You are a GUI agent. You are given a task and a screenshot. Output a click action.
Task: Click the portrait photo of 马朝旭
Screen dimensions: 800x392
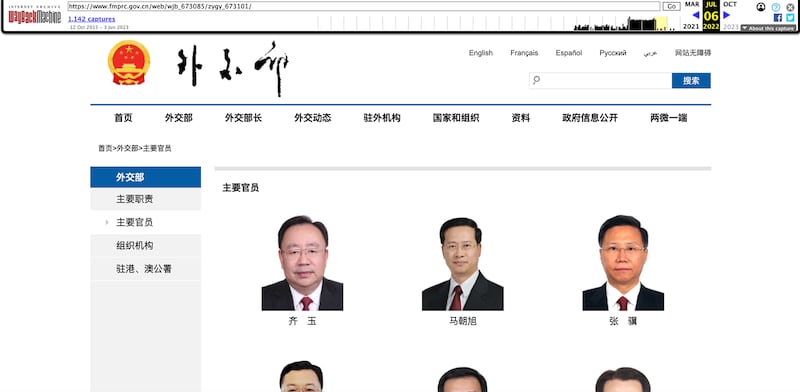point(462,262)
